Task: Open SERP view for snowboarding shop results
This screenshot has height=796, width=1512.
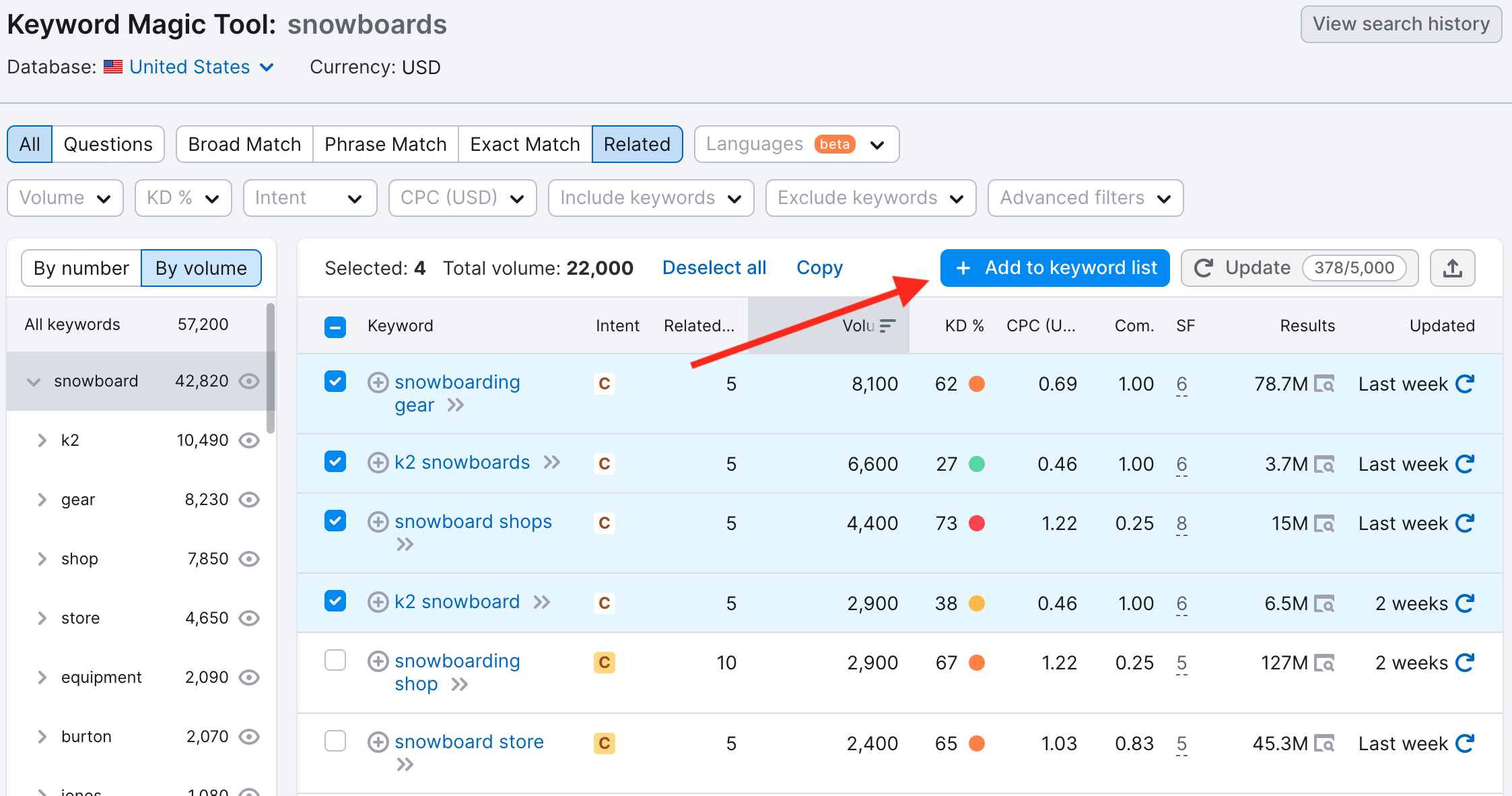Action: click(1324, 663)
